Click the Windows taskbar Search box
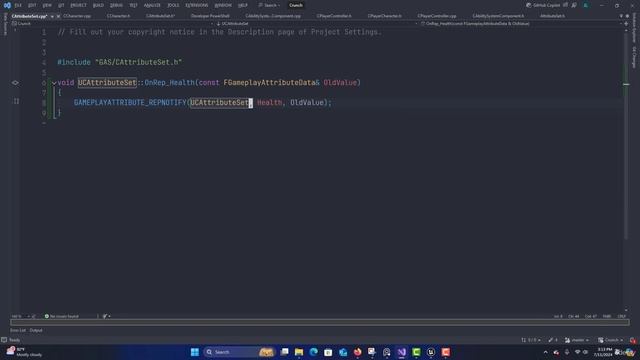Screen dimensions: 640x360 pyautogui.click(x=240, y=352)
